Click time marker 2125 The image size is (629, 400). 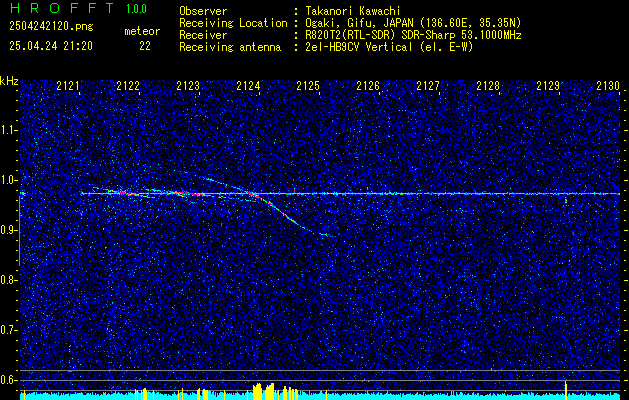click(308, 86)
